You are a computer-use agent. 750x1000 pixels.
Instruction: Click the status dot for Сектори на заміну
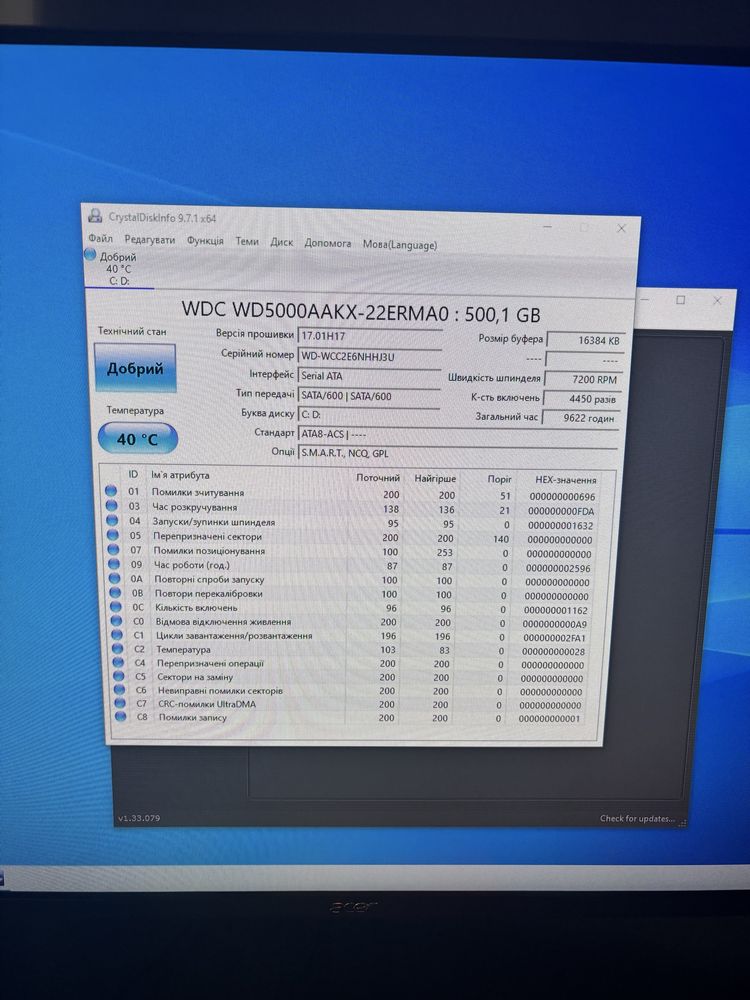coord(119,676)
